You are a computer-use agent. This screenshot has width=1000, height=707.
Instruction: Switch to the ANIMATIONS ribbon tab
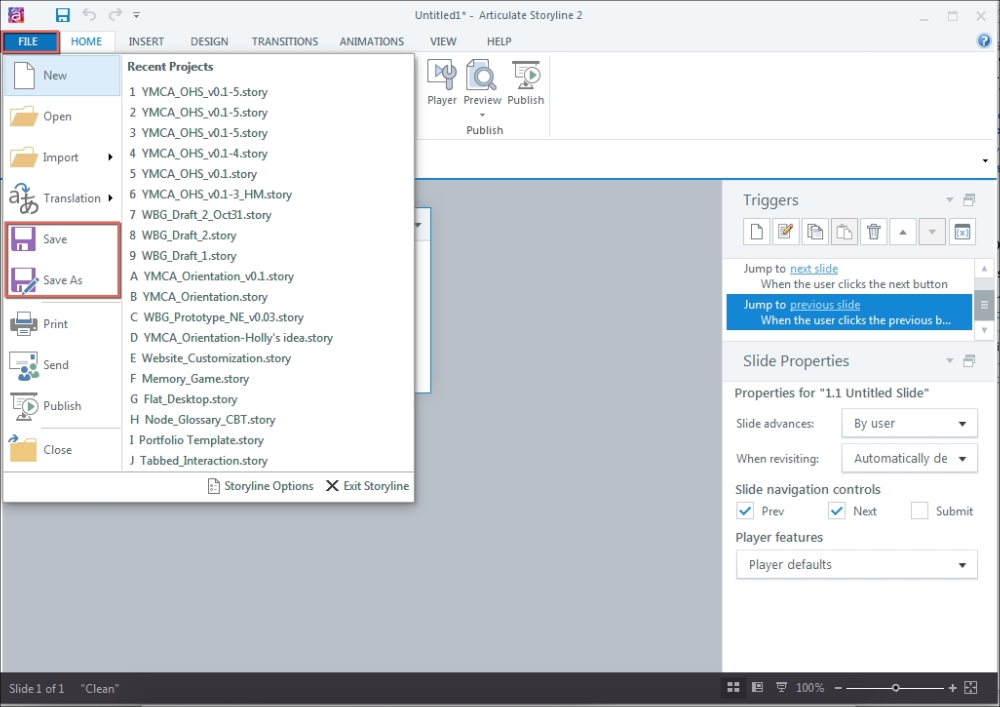coord(372,41)
